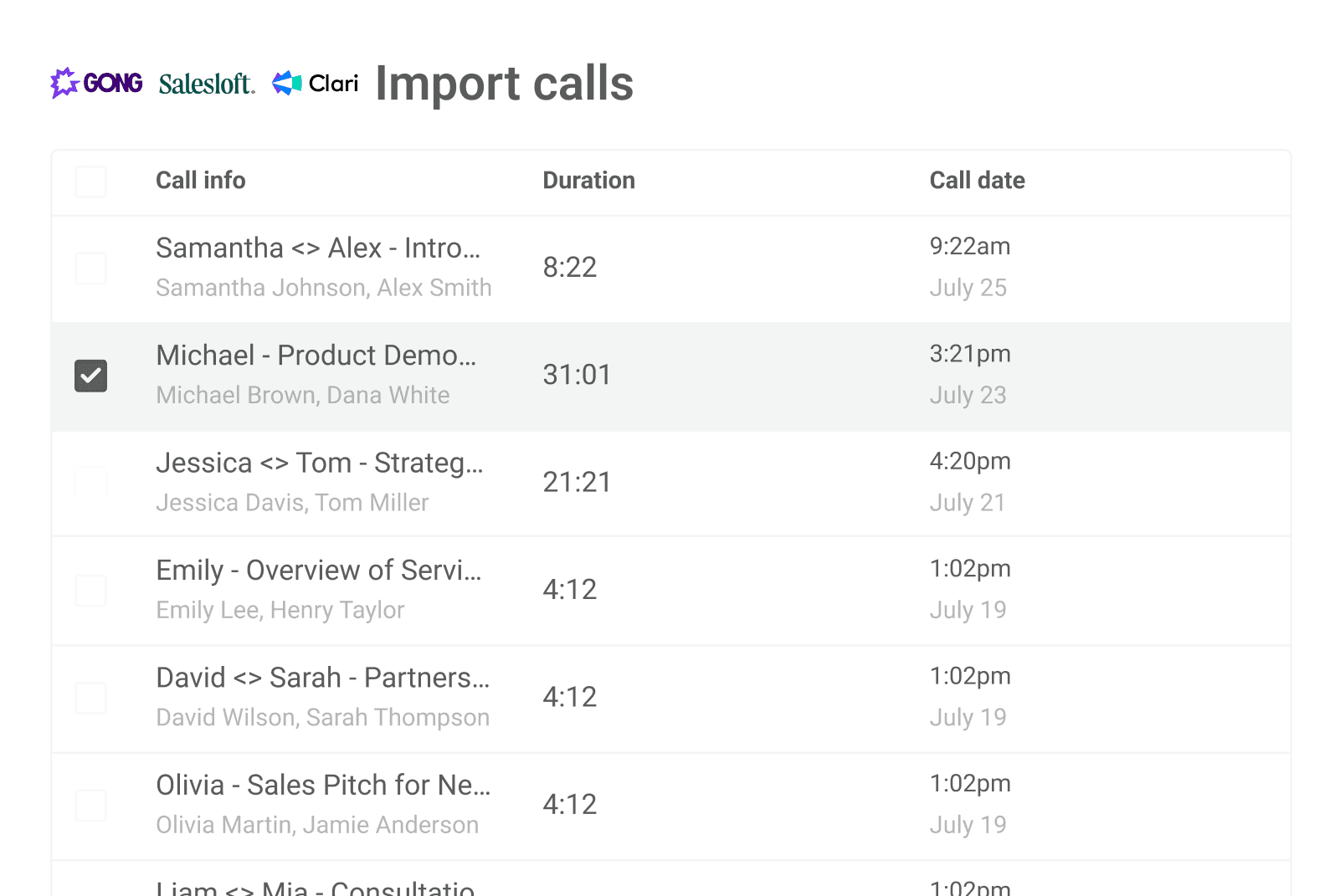Uncheck the Michael - Product Demo call
The image size is (1340, 896).
[x=90, y=376]
